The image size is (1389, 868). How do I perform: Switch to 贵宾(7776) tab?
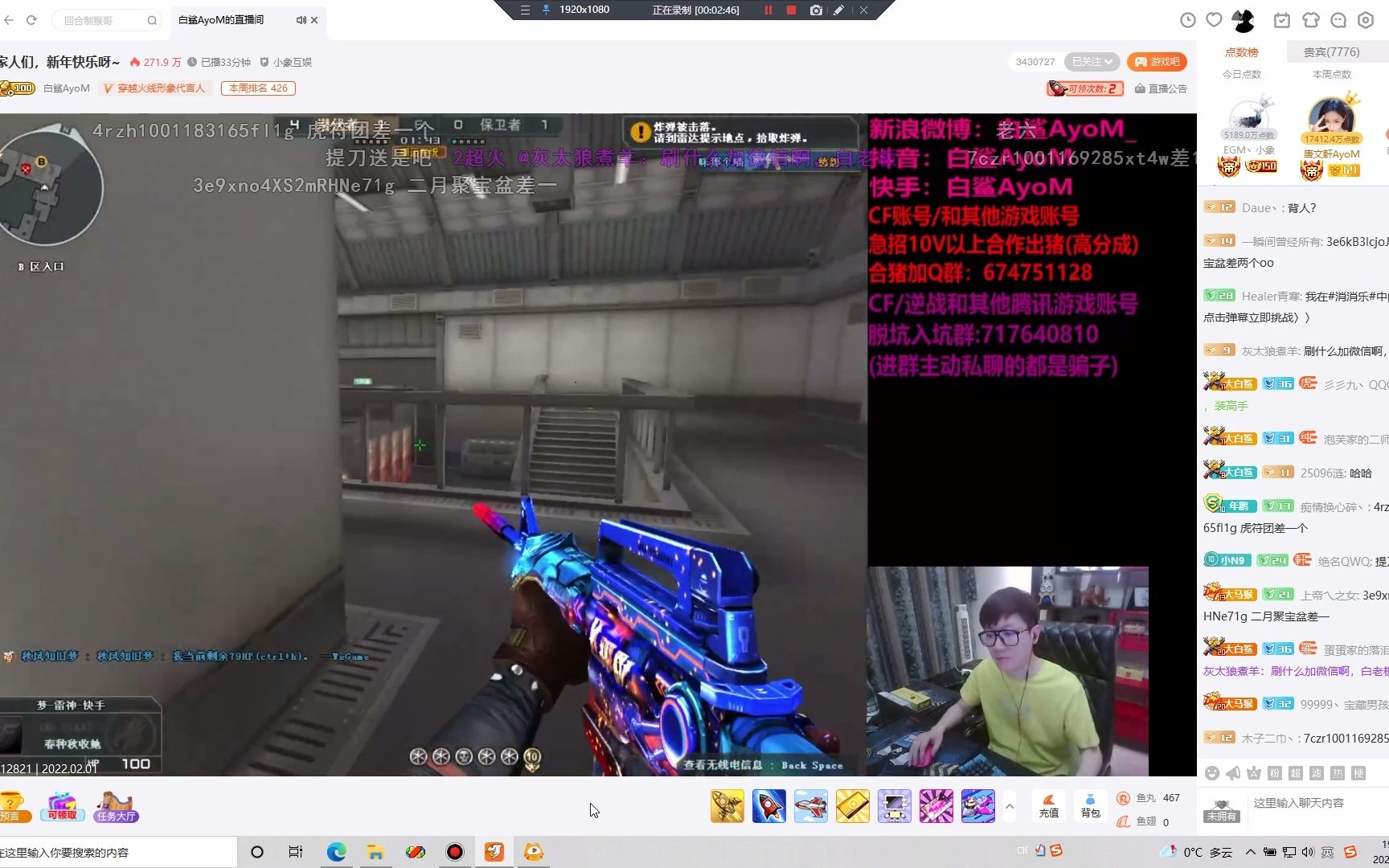[x=1332, y=52]
